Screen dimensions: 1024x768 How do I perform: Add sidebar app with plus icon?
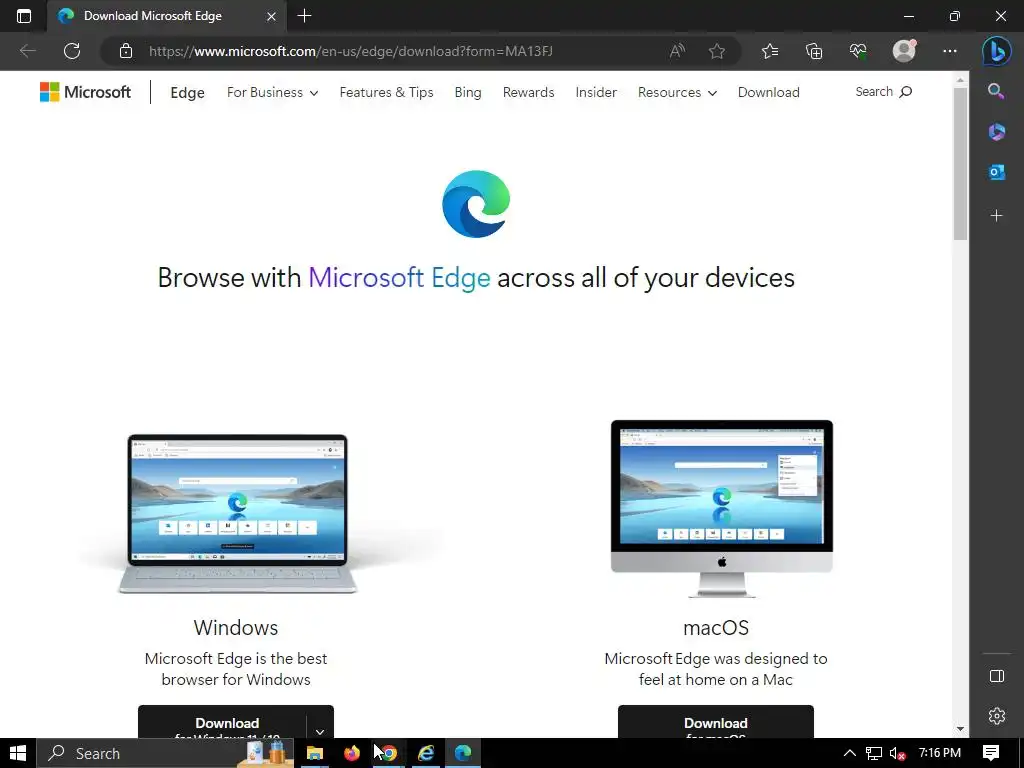point(997,216)
